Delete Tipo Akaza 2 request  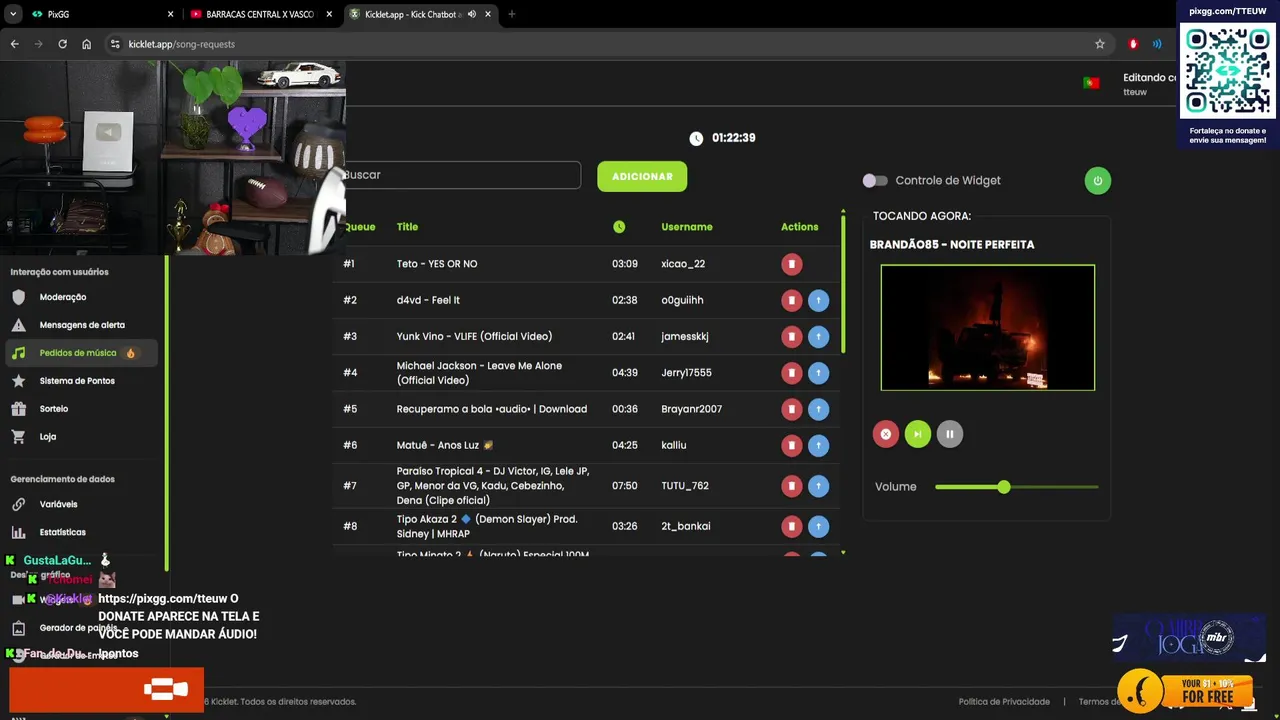click(792, 526)
